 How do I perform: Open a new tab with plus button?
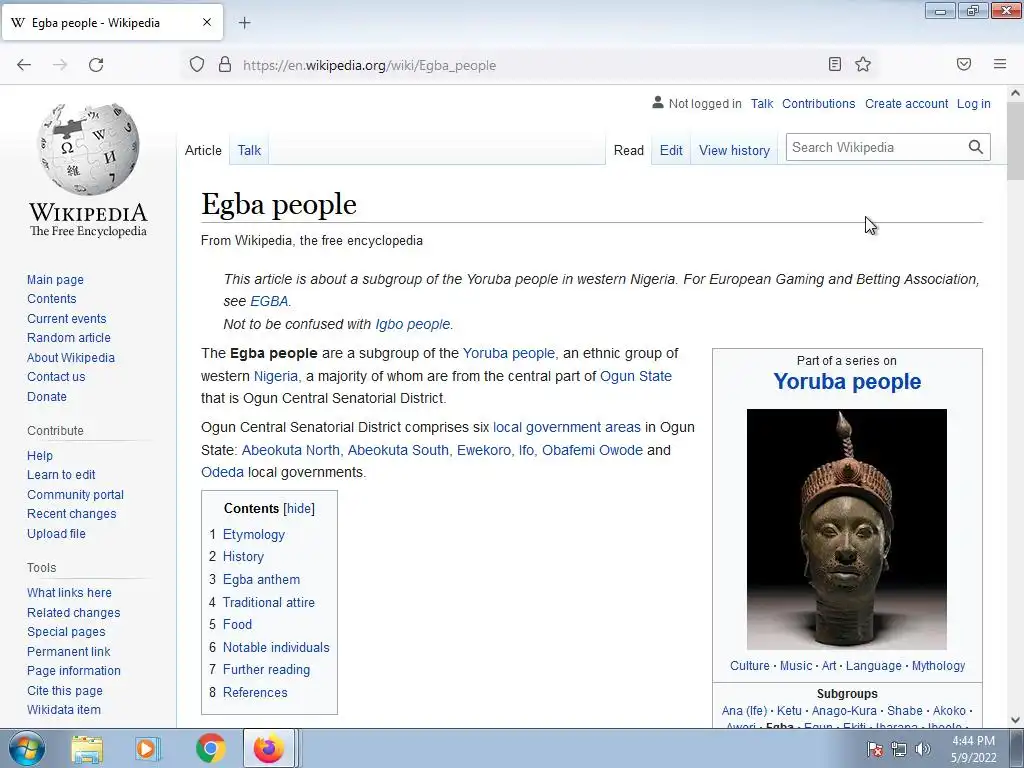pyautogui.click(x=244, y=23)
